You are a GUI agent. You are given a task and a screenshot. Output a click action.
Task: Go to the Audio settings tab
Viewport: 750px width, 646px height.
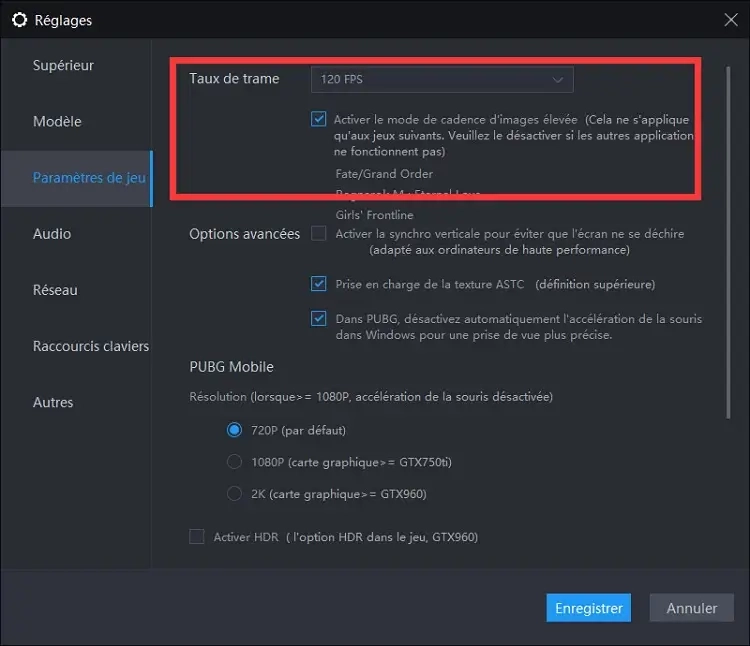52,233
